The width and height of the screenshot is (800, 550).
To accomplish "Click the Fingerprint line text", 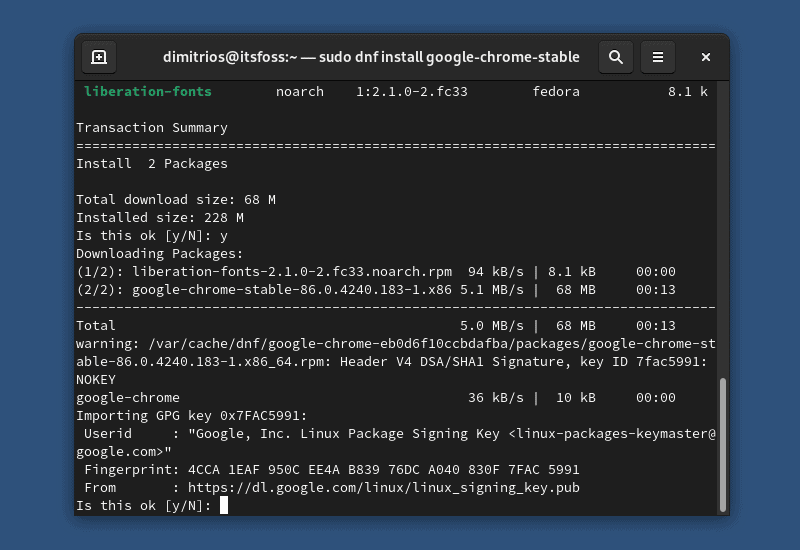I will (x=332, y=470).
